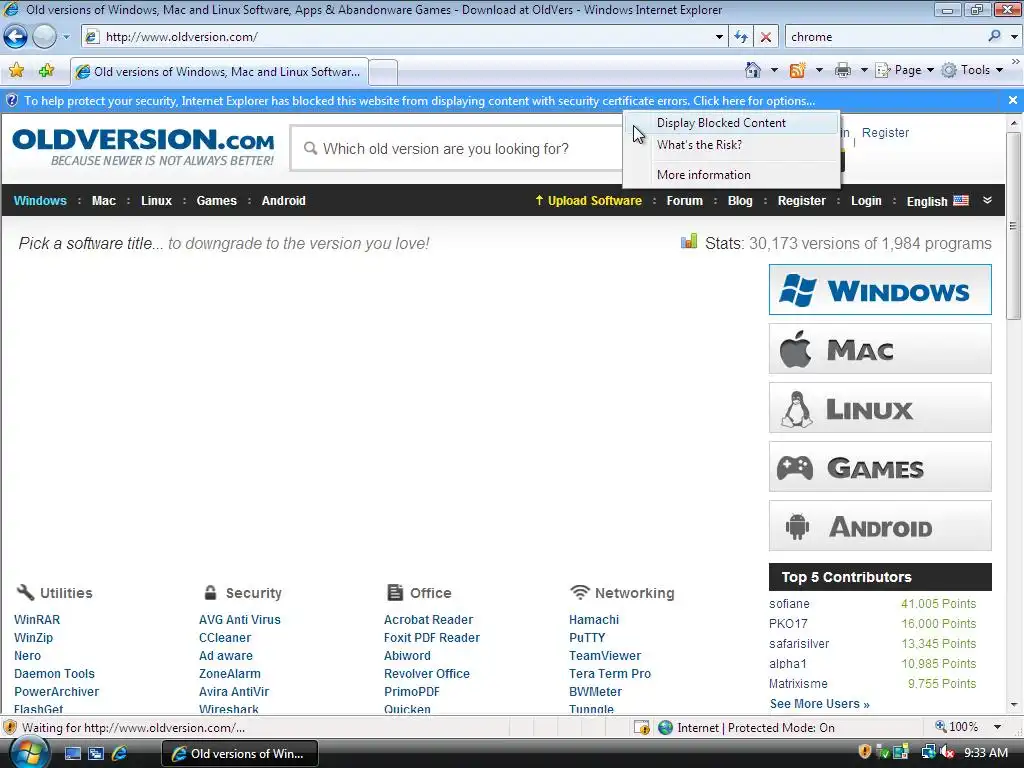Screen dimensions: 1024x768
Task: Expand the address bar history dropdown
Action: [719, 37]
